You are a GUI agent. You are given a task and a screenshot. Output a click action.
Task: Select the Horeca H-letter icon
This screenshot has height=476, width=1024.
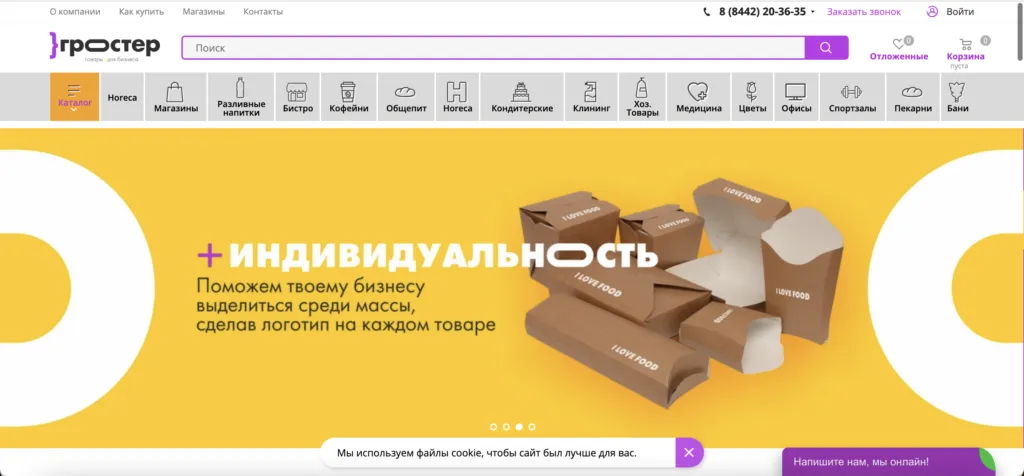456,91
